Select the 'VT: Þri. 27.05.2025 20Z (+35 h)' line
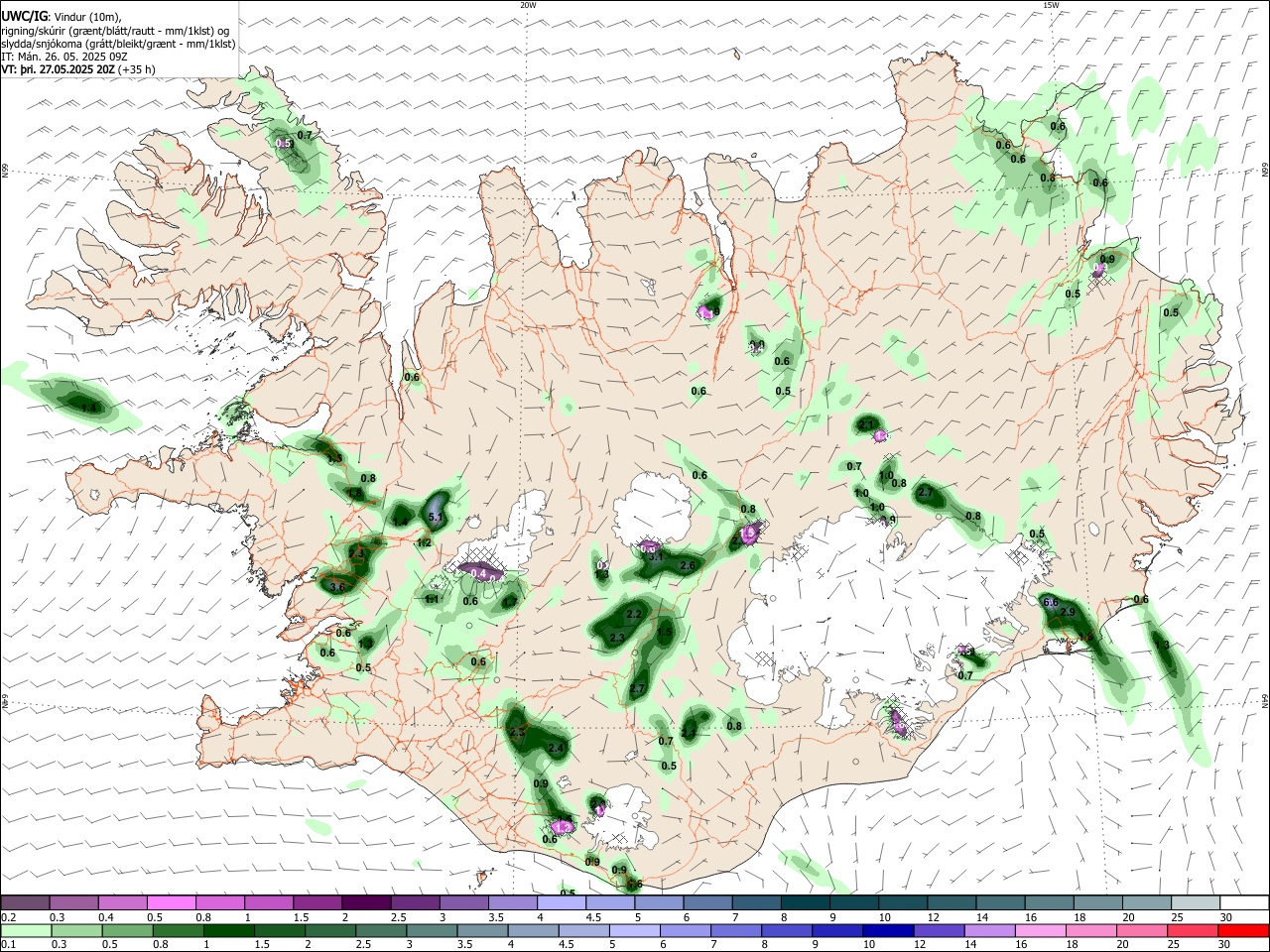 (x=78, y=69)
